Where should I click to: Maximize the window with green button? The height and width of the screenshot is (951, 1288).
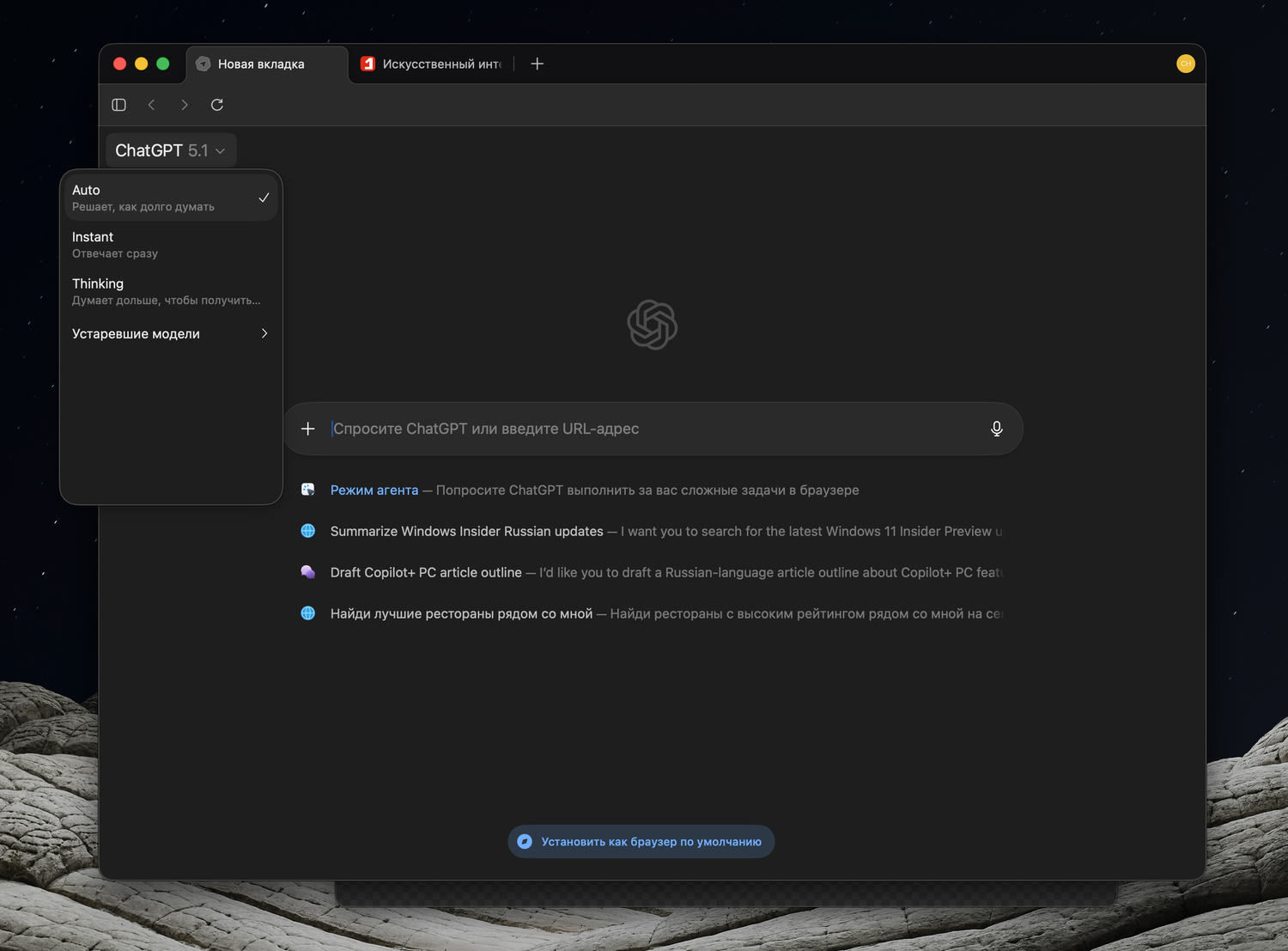[x=163, y=64]
